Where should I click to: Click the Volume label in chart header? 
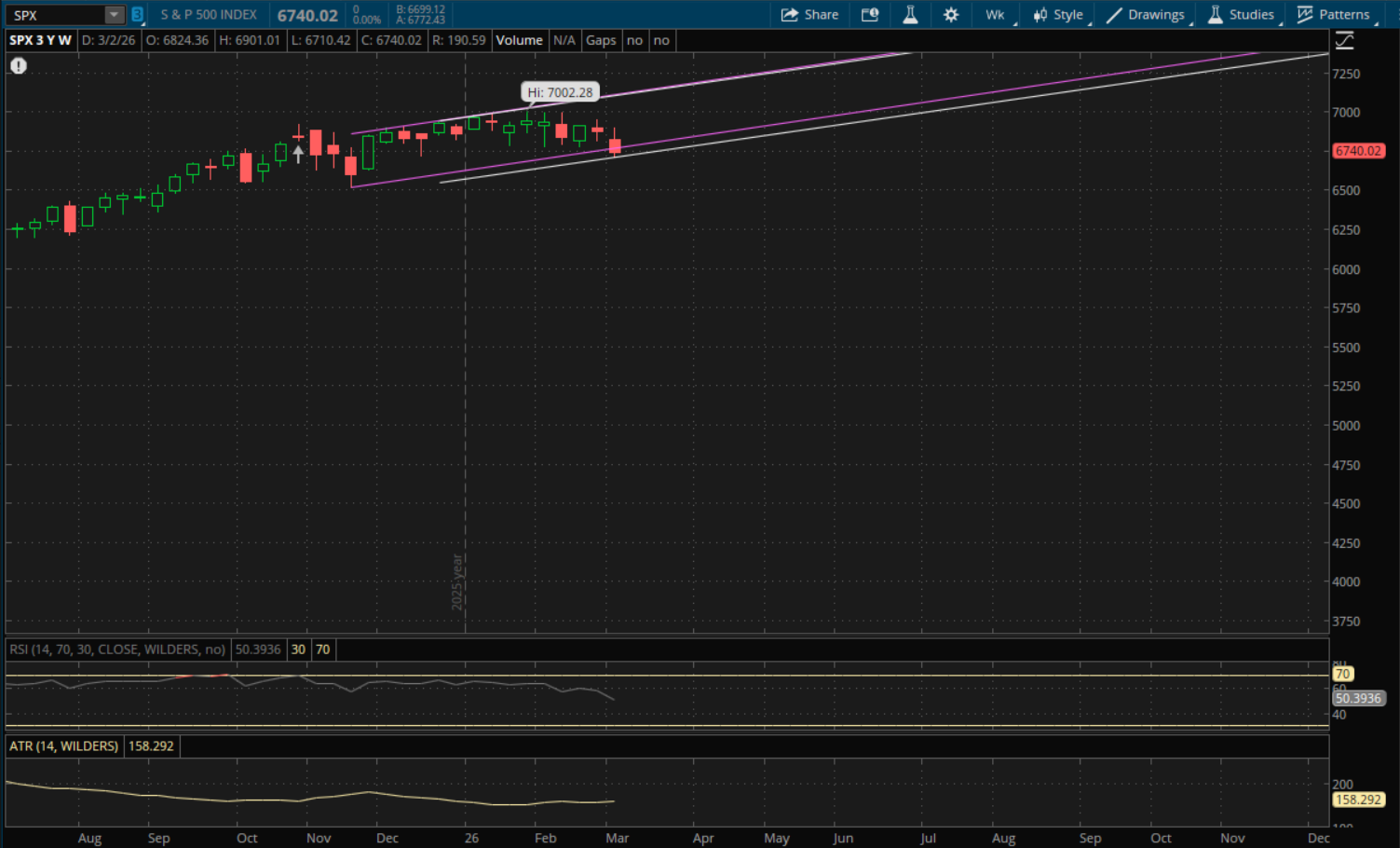pyautogui.click(x=519, y=40)
